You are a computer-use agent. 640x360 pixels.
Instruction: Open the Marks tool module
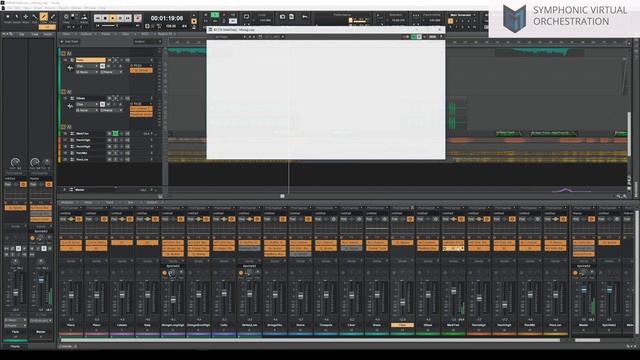click(84, 18)
